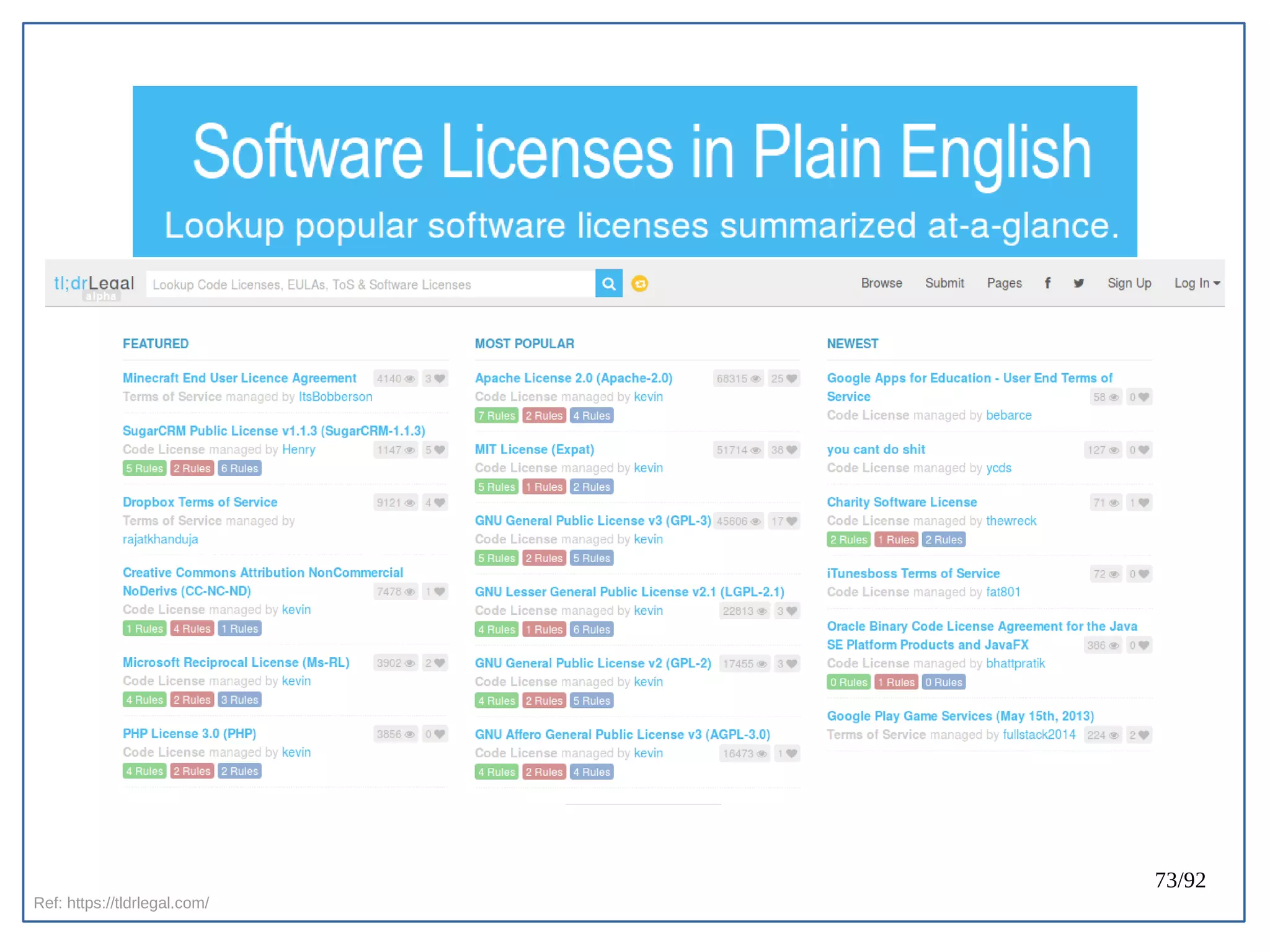The width and height of the screenshot is (1270, 952).
Task: Click red 4 Rules badge under CC-NC-ND
Action: 192,628
